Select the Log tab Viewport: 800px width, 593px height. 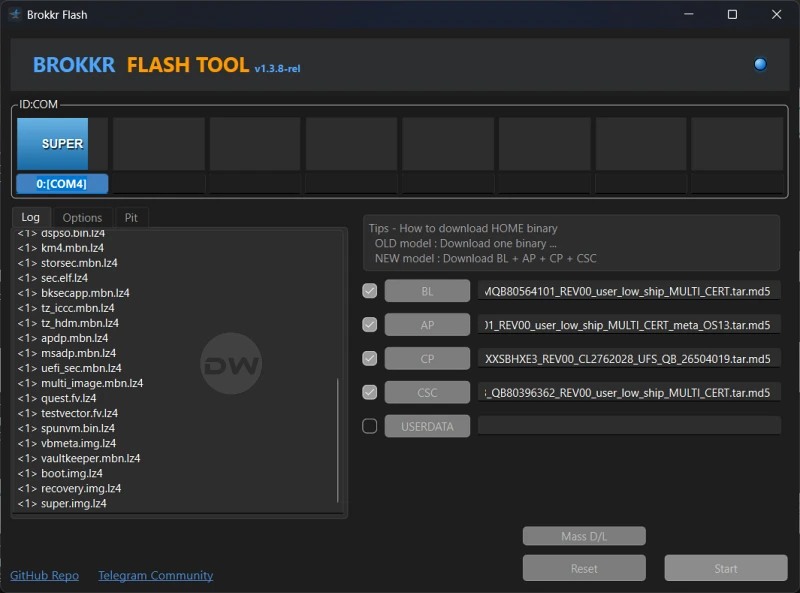(31, 217)
